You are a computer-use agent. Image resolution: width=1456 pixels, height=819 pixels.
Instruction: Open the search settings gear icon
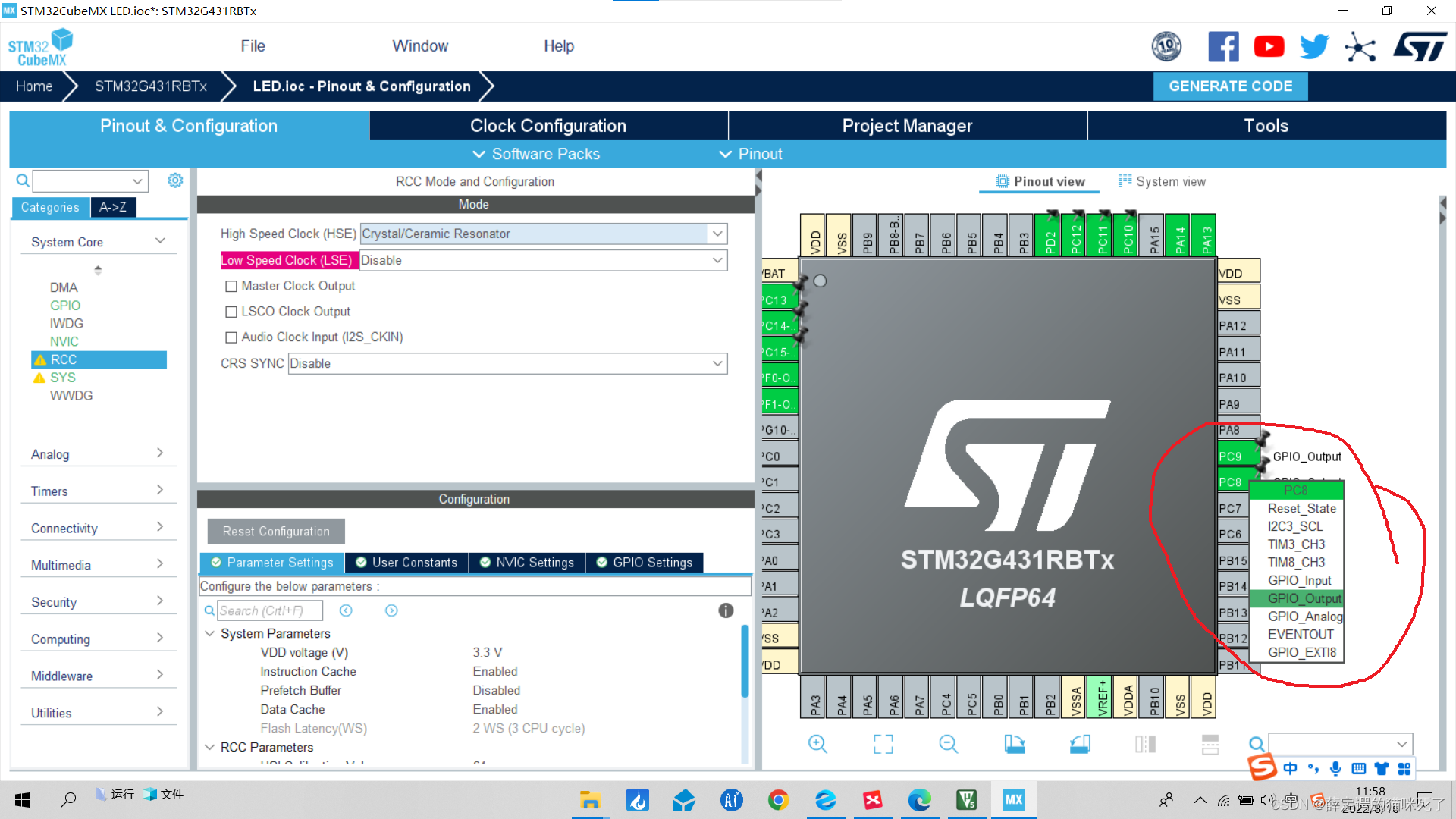click(x=175, y=180)
